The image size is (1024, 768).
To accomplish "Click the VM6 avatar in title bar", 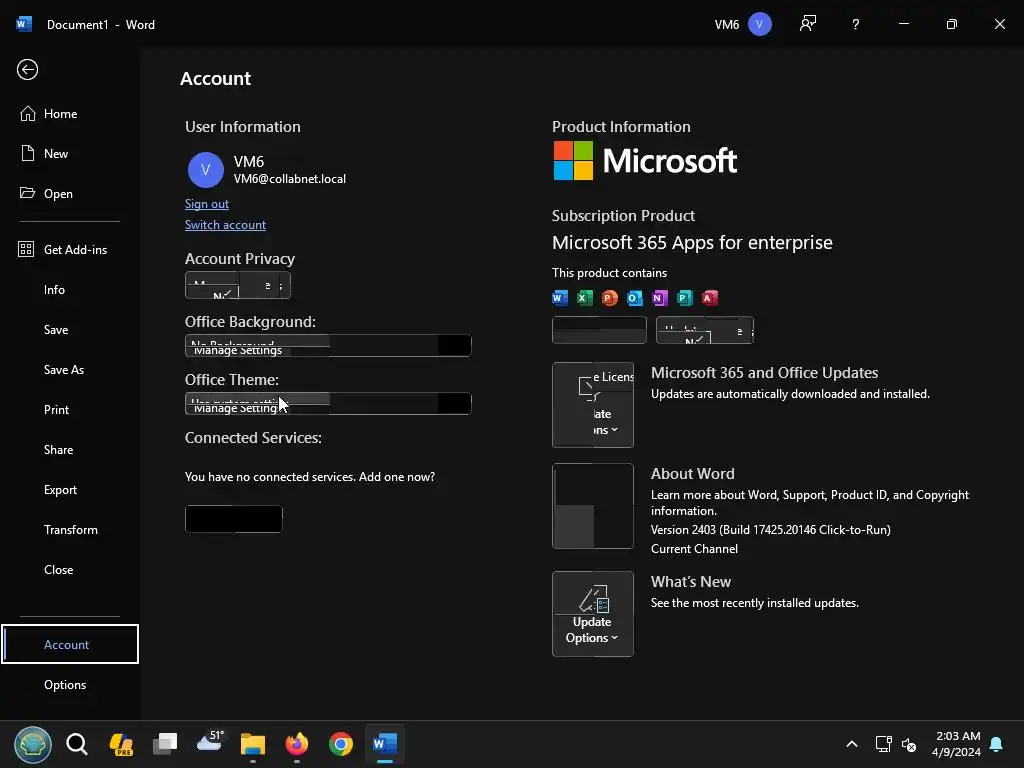I will pyautogui.click(x=759, y=24).
